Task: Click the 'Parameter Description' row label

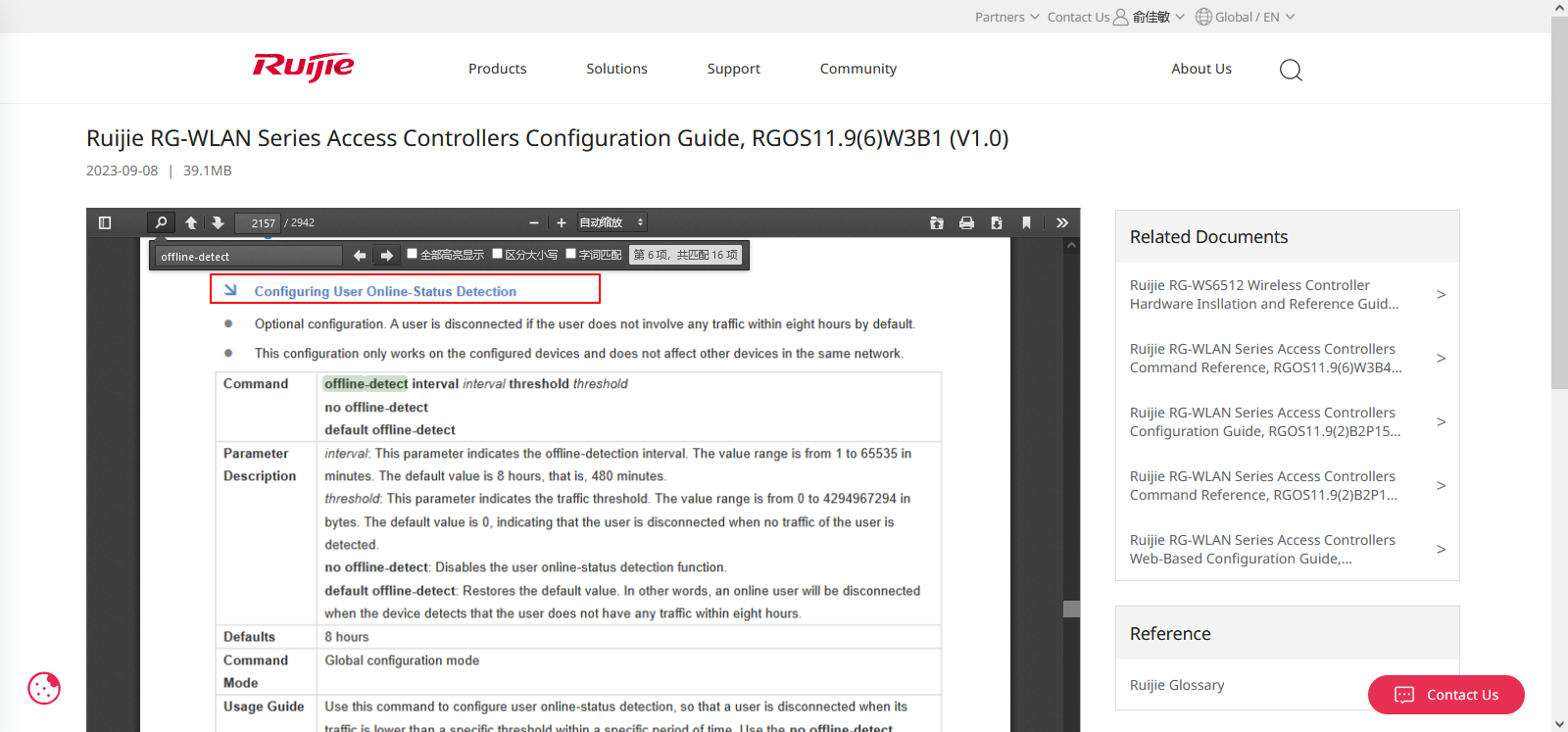Action: pyautogui.click(x=260, y=464)
